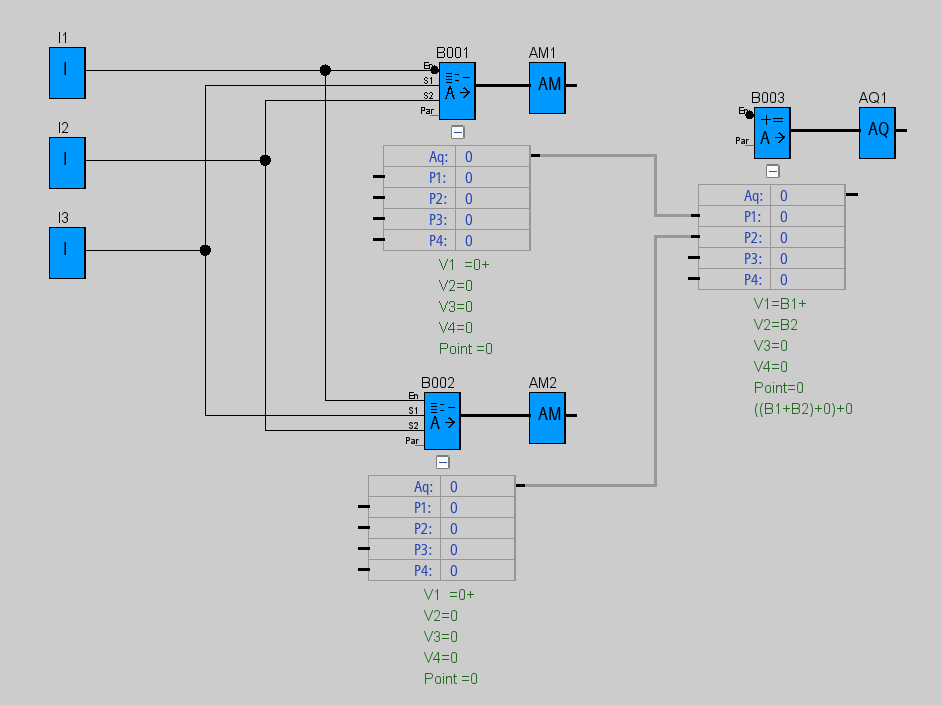Click the P3 value in B002 table
The image size is (942, 705).
478,550
